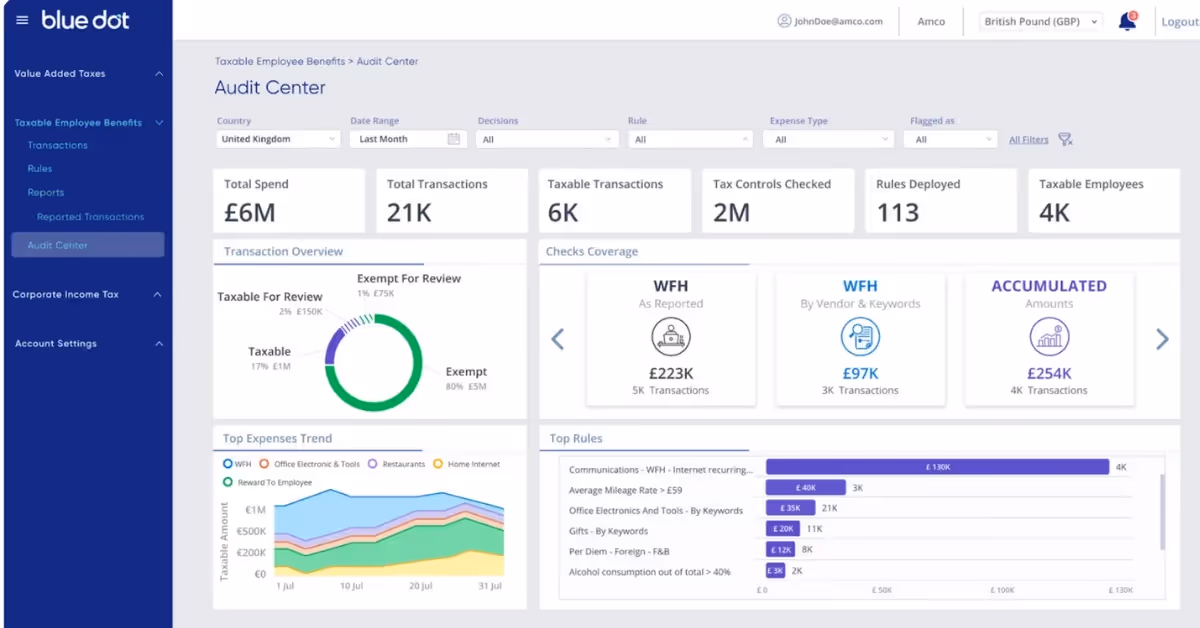Click the £130K Communications rule bar

pos(937,466)
